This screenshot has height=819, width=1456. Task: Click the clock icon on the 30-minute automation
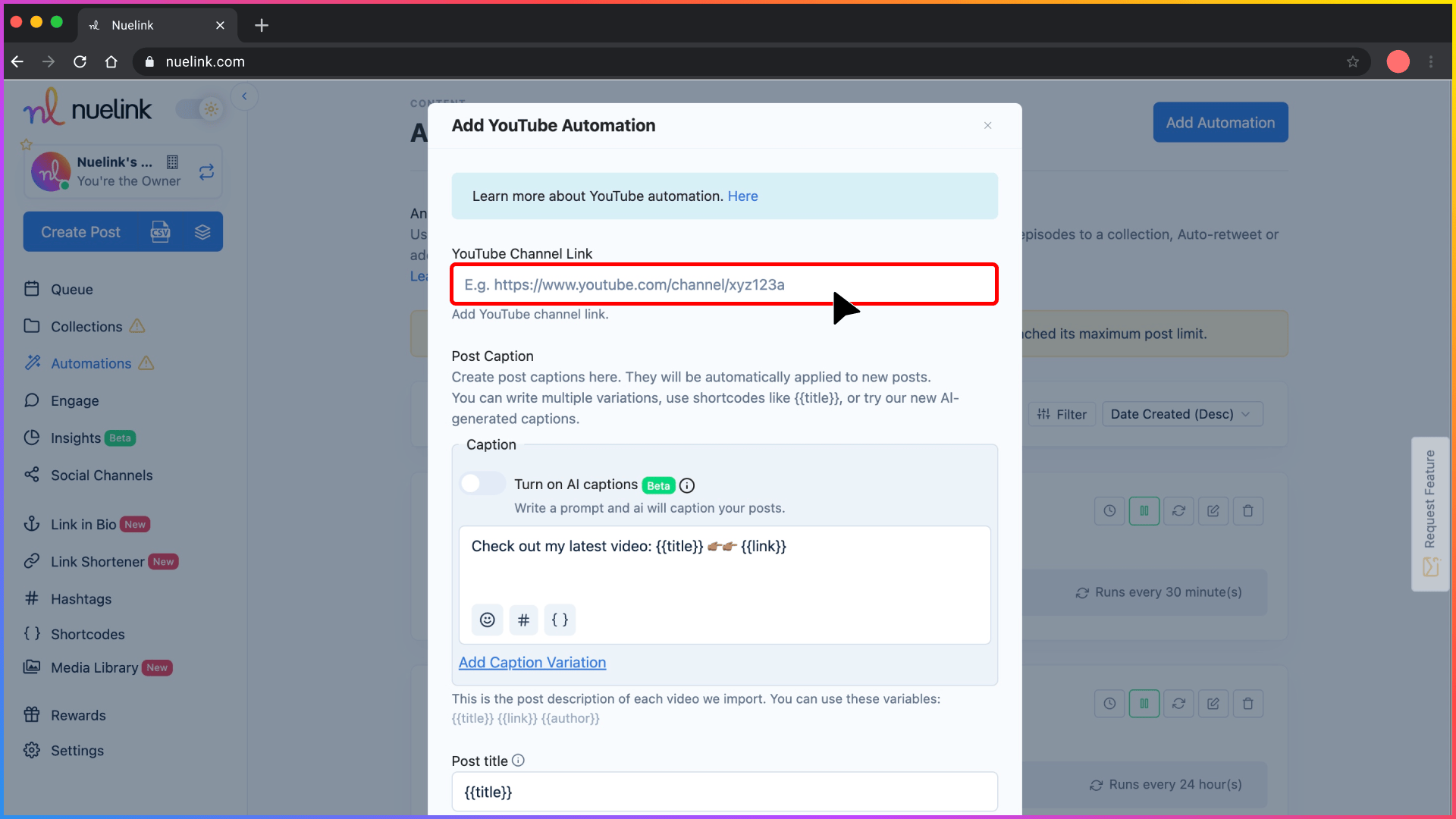(x=1109, y=511)
